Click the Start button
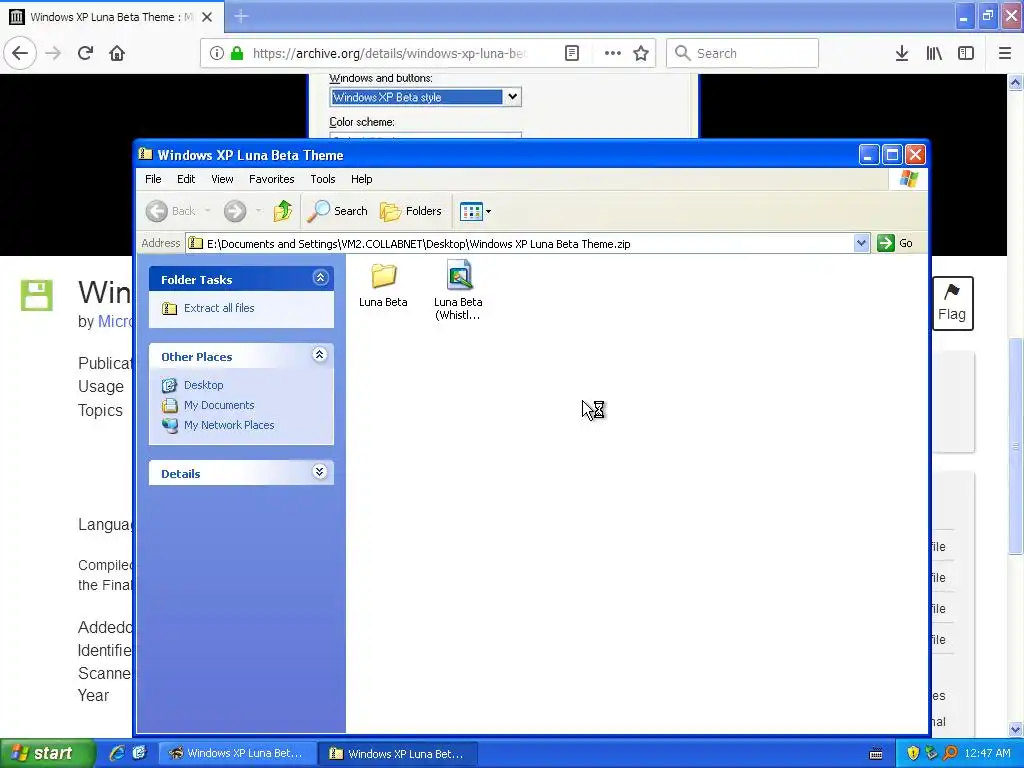Viewport: 1024px width, 768px height. [47, 754]
